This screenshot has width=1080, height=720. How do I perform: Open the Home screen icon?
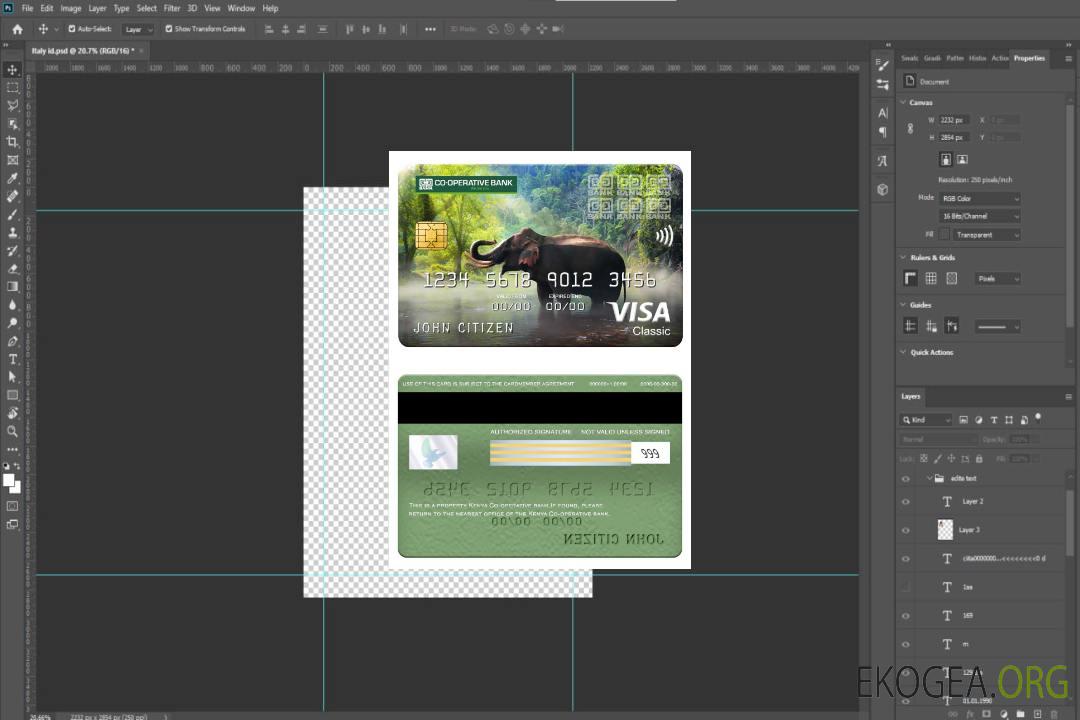point(17,29)
